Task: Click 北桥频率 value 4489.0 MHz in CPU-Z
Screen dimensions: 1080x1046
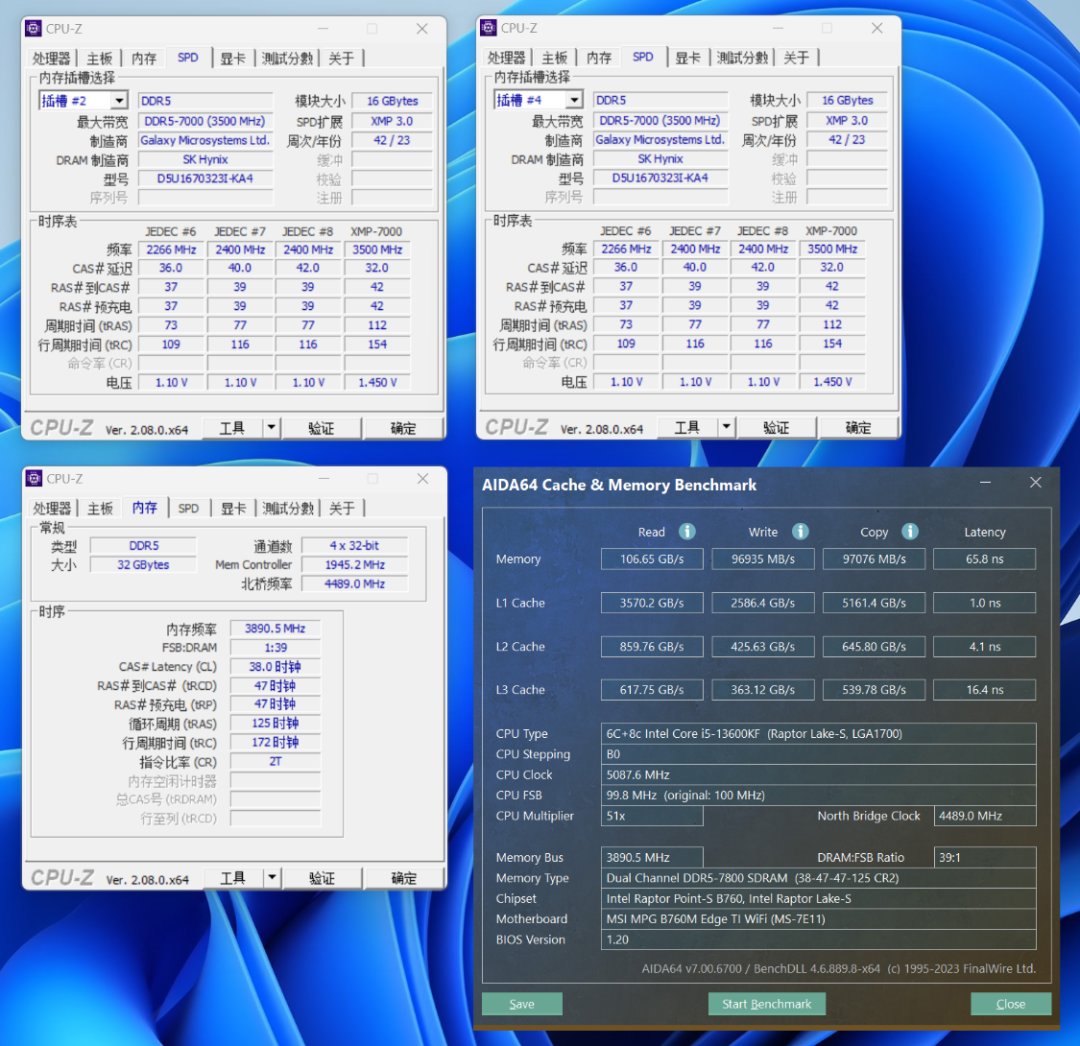Action: [x=355, y=584]
